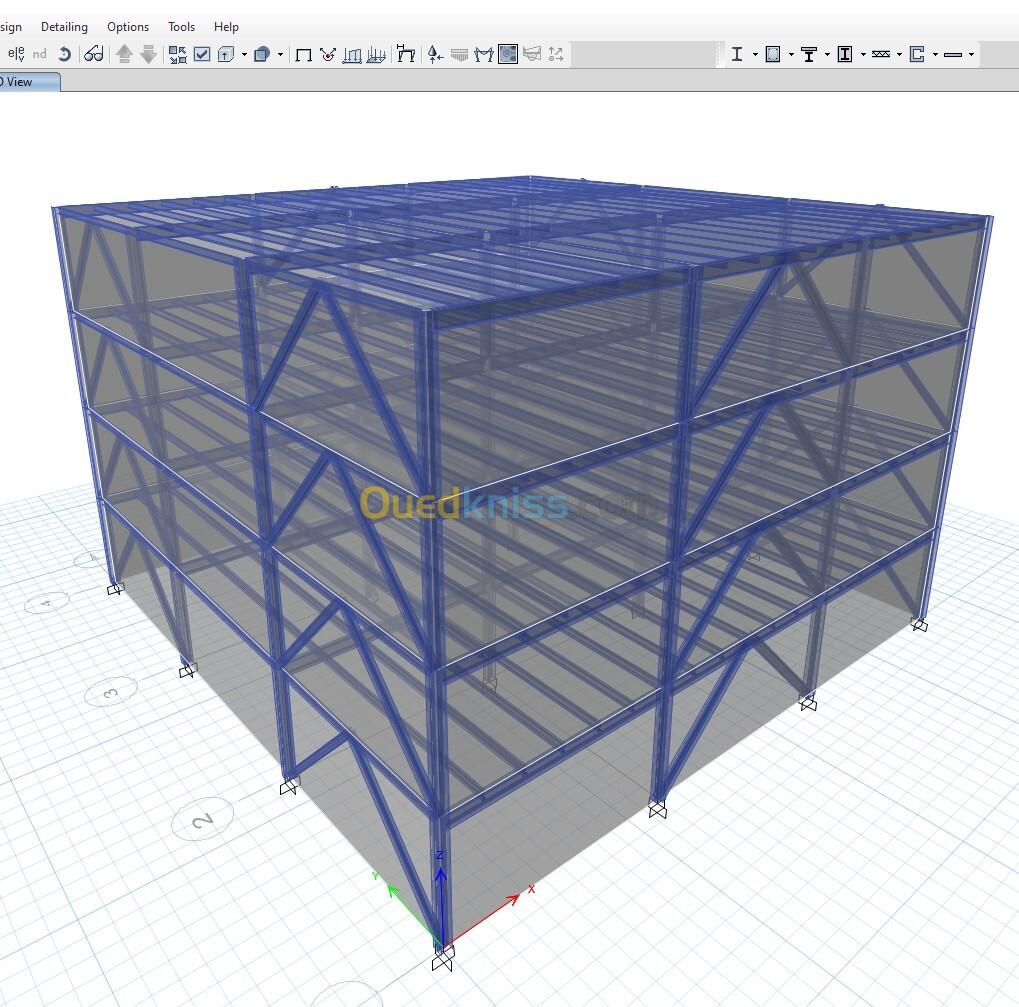This screenshot has height=1007, width=1019.
Task: Open the Help menu
Action: pyautogui.click(x=226, y=27)
